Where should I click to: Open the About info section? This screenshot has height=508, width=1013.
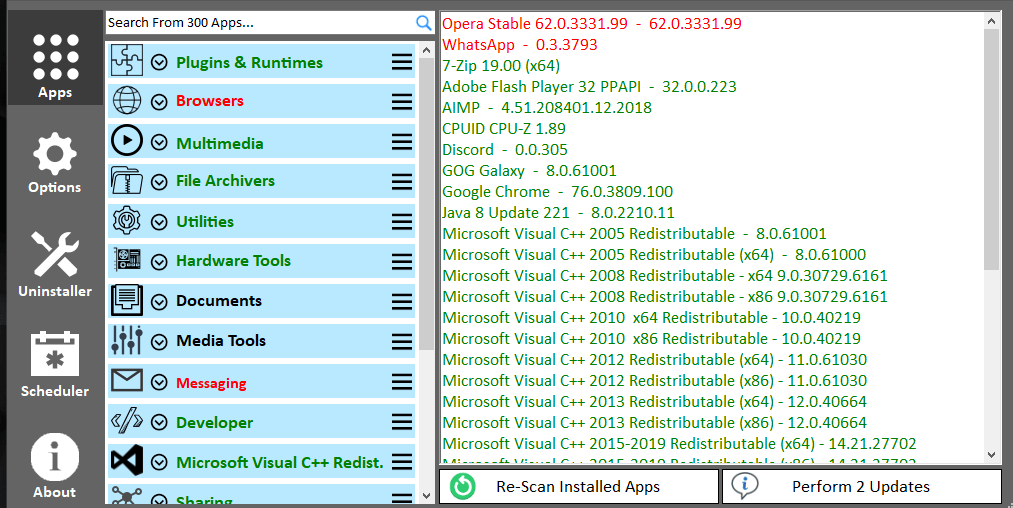coord(55,465)
